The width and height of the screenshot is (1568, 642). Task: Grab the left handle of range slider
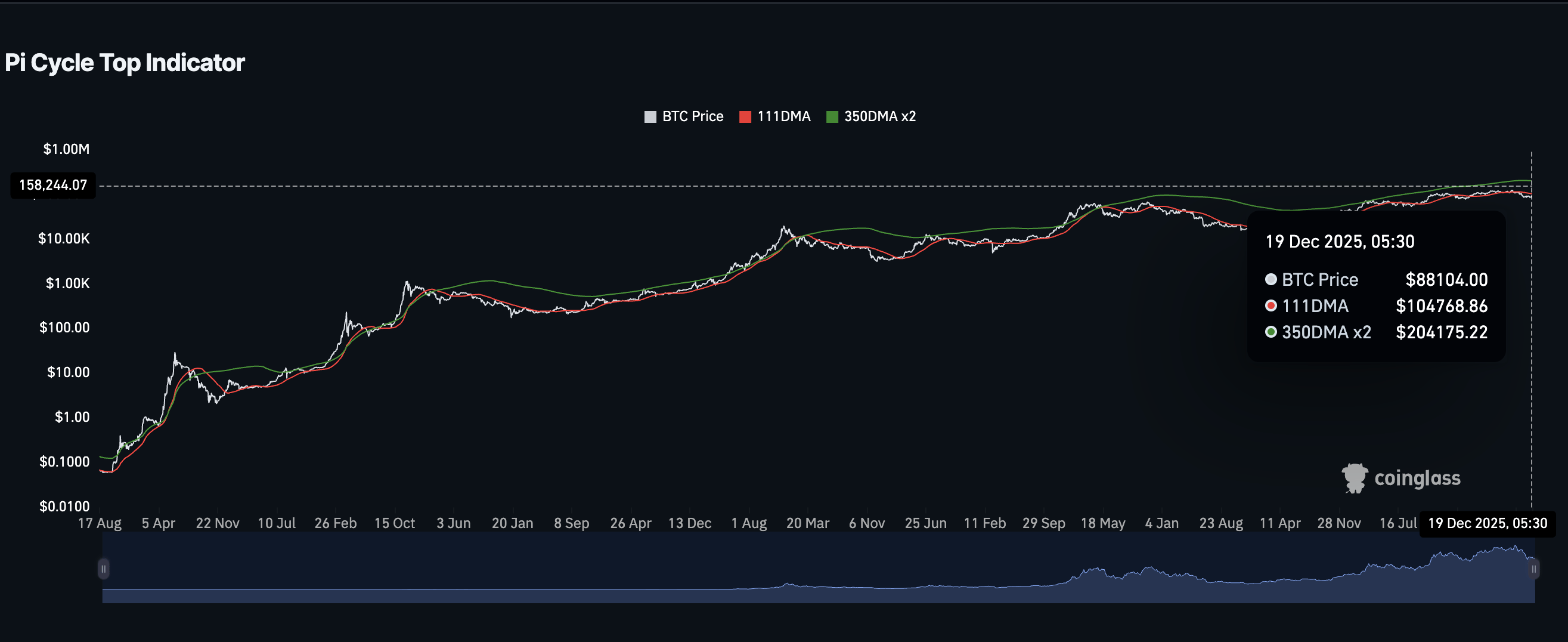point(104,569)
